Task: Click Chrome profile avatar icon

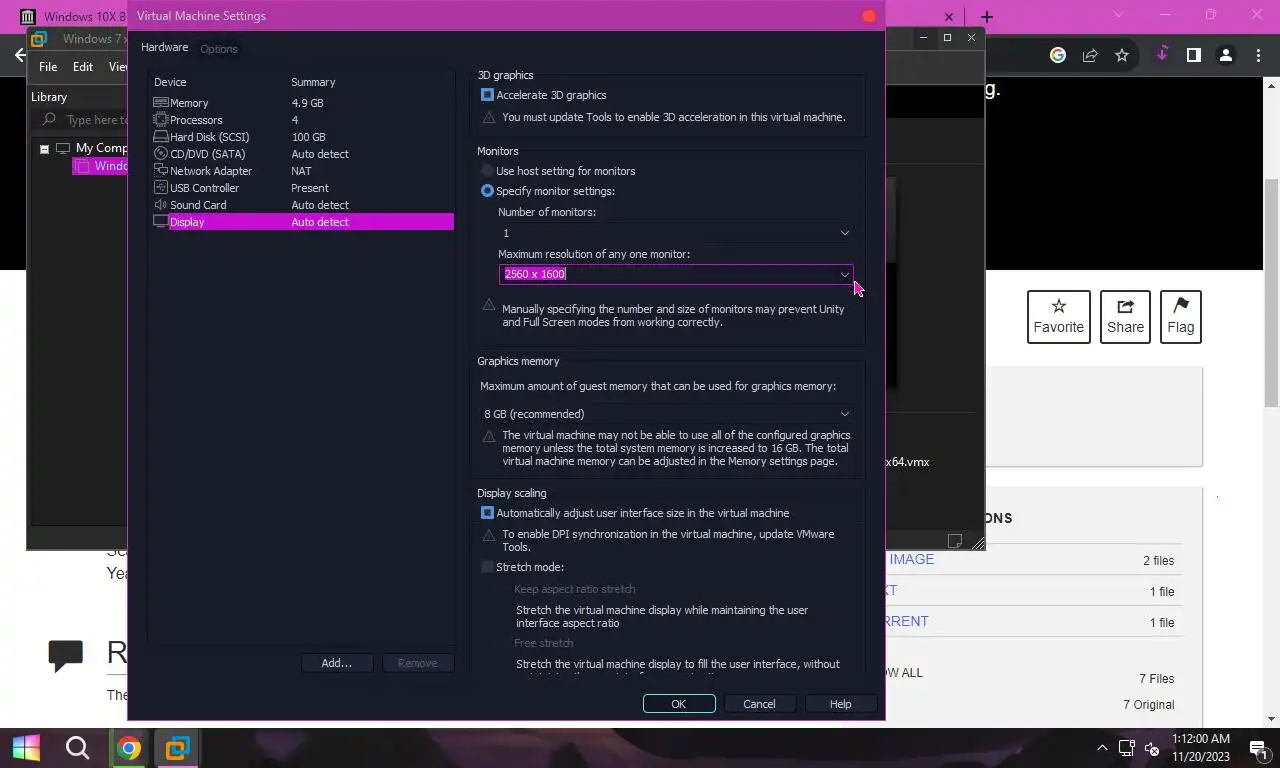Action: point(1225,56)
